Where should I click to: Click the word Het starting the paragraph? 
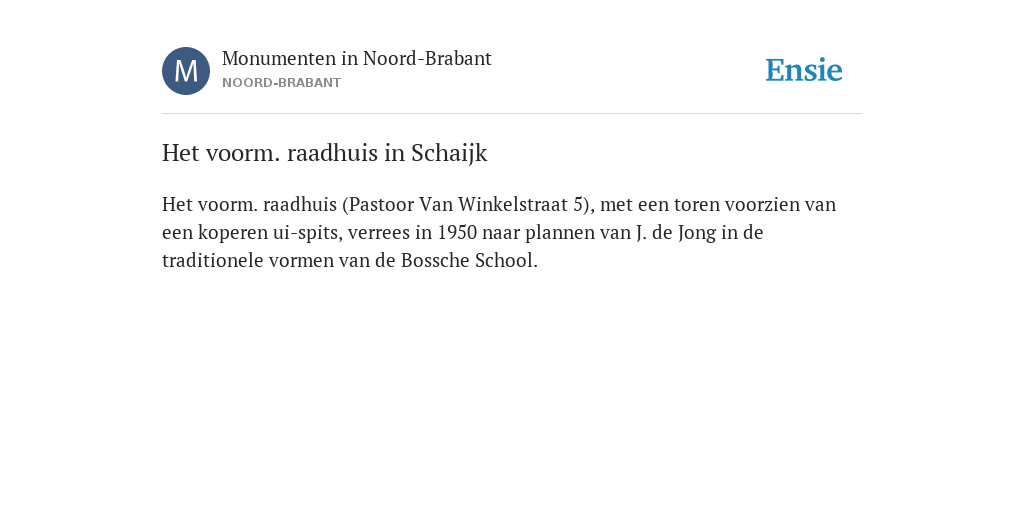pos(177,205)
